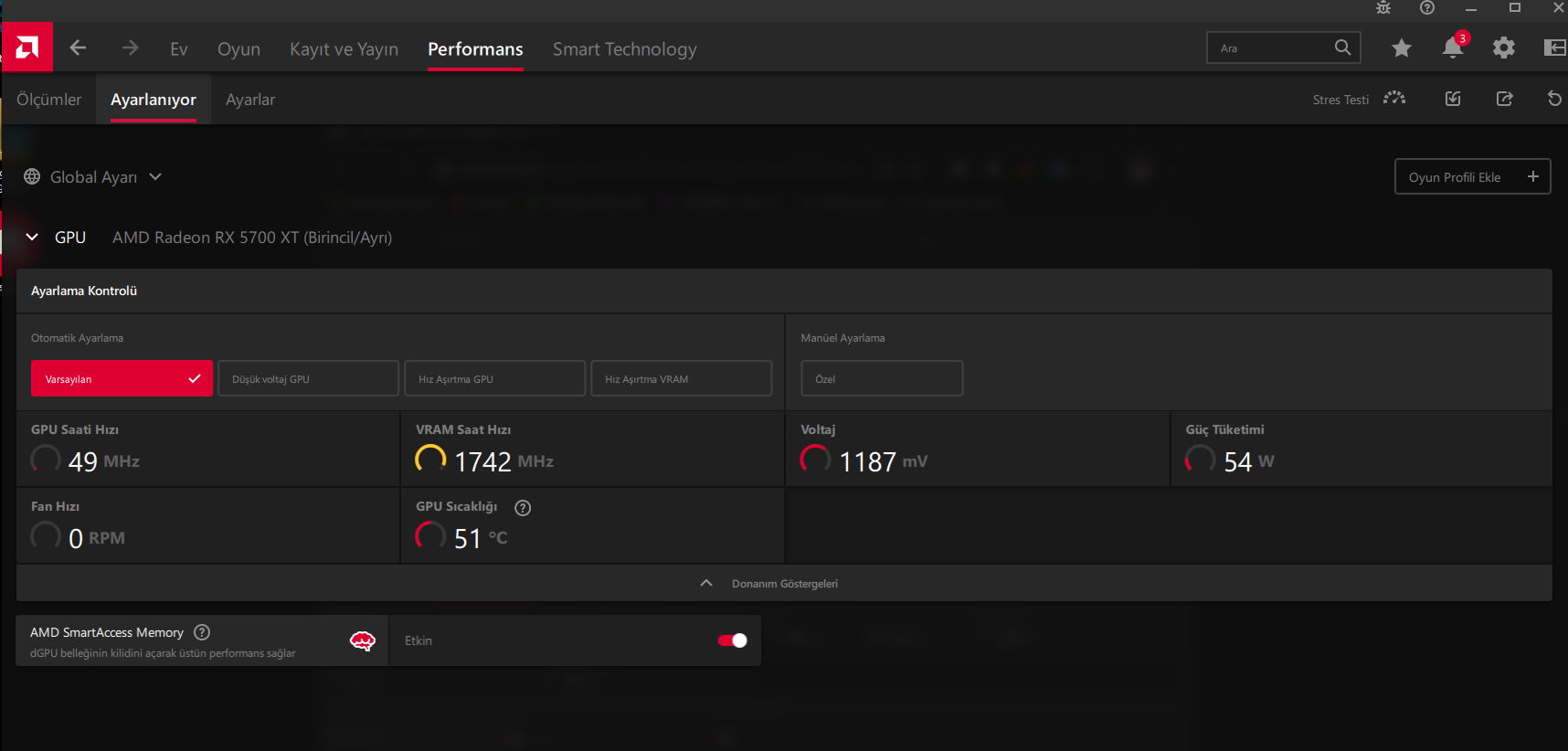Click the Otomatik Ayarlama label
This screenshot has height=751, width=1568.
77,338
